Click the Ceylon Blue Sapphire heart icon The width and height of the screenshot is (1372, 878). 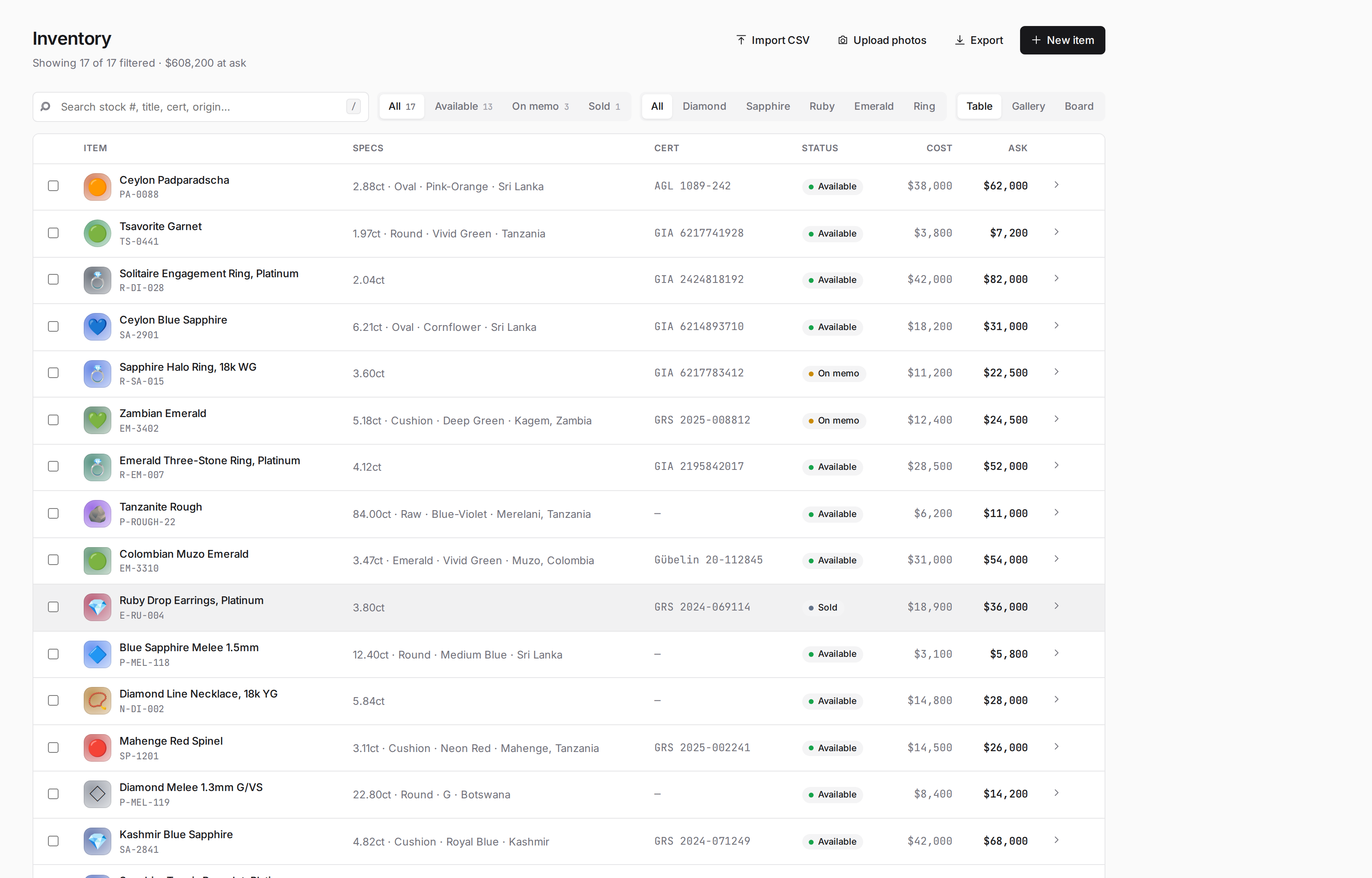[98, 327]
